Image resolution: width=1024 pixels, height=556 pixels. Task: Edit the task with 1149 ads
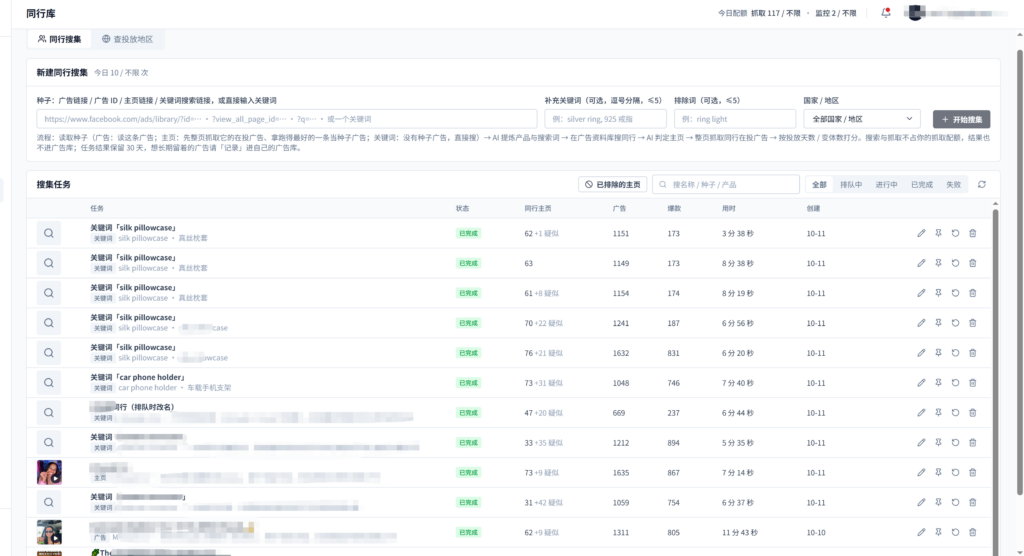921,263
